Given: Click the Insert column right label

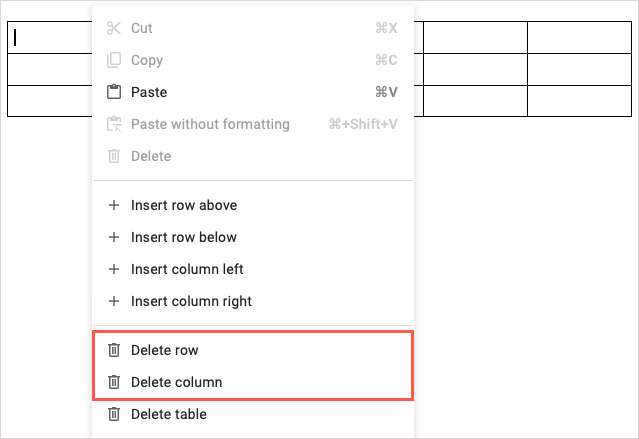Looking at the screenshot, I should [191, 301].
